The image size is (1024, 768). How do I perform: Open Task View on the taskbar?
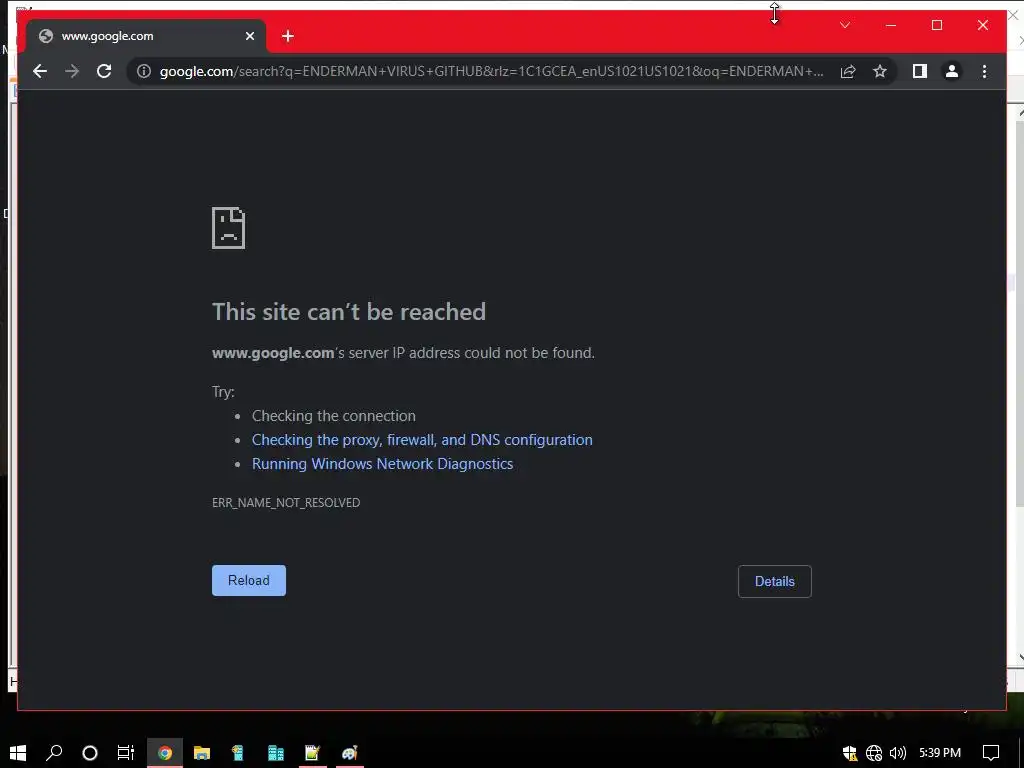pos(126,753)
